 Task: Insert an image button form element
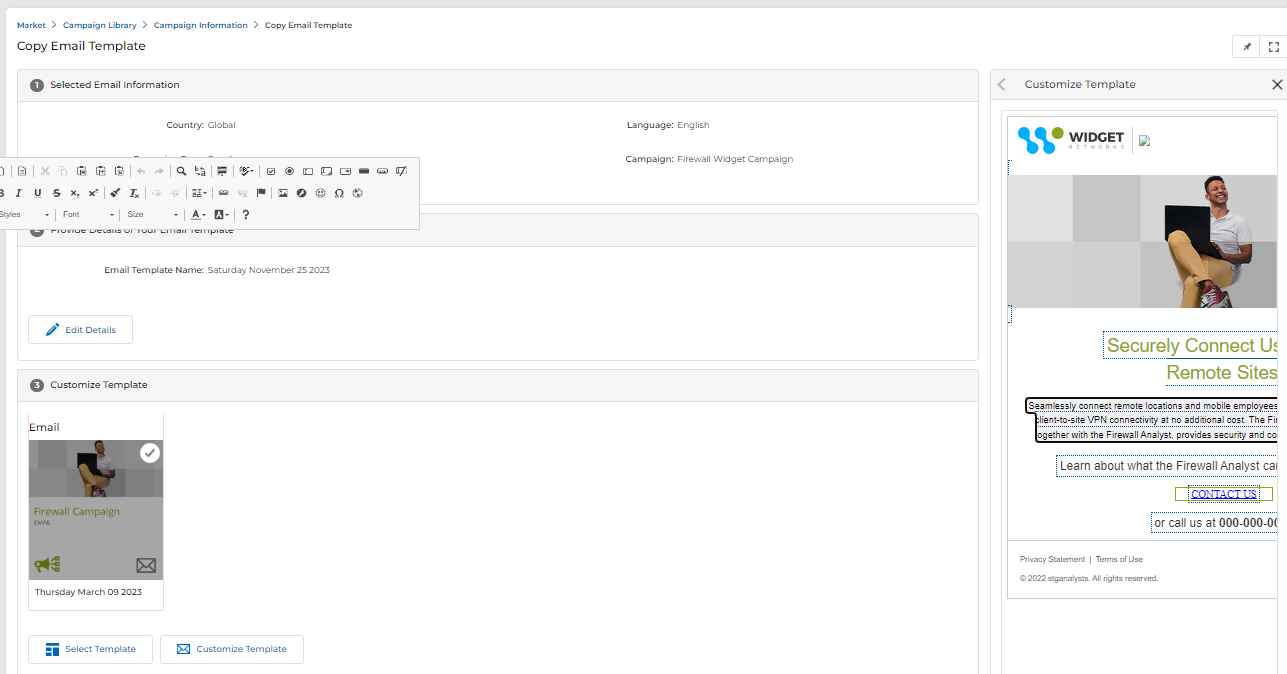[382, 171]
